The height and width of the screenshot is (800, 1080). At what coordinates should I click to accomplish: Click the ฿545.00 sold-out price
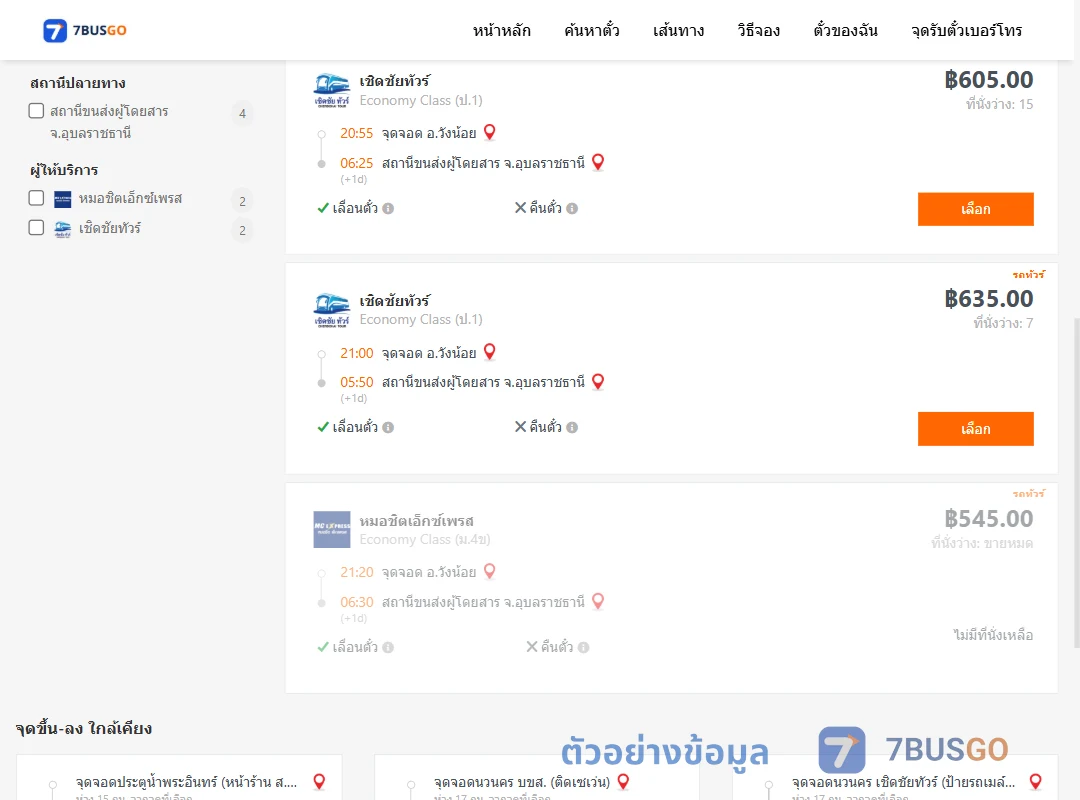[988, 519]
